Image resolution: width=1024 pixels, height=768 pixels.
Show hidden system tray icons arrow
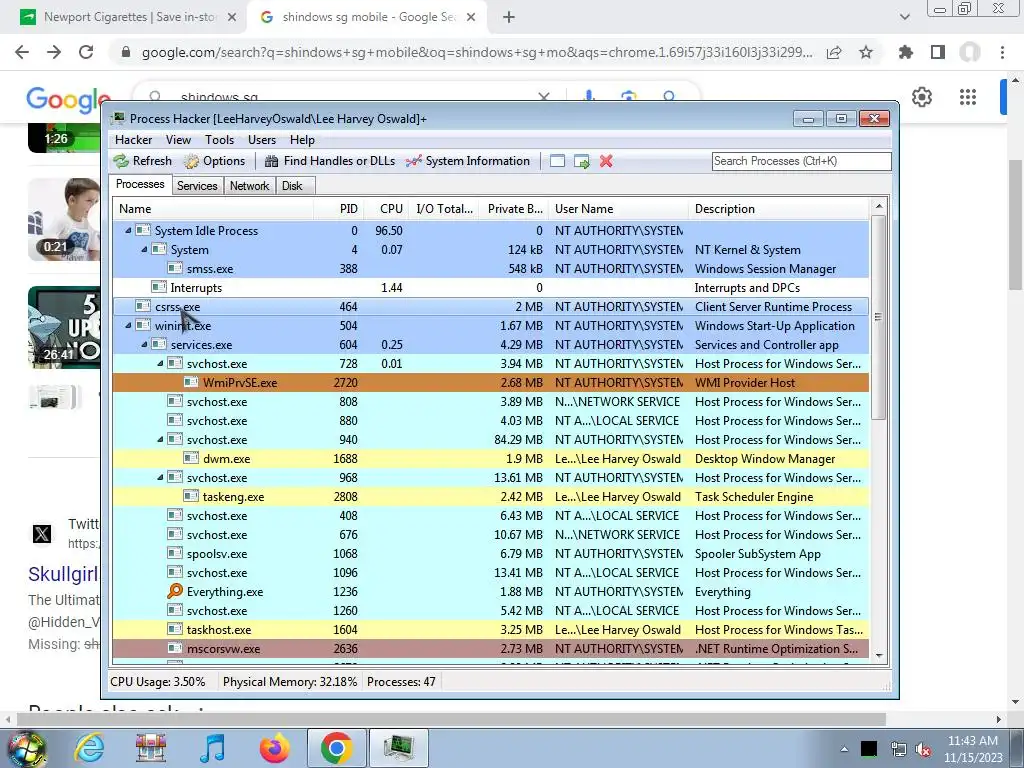tap(844, 749)
